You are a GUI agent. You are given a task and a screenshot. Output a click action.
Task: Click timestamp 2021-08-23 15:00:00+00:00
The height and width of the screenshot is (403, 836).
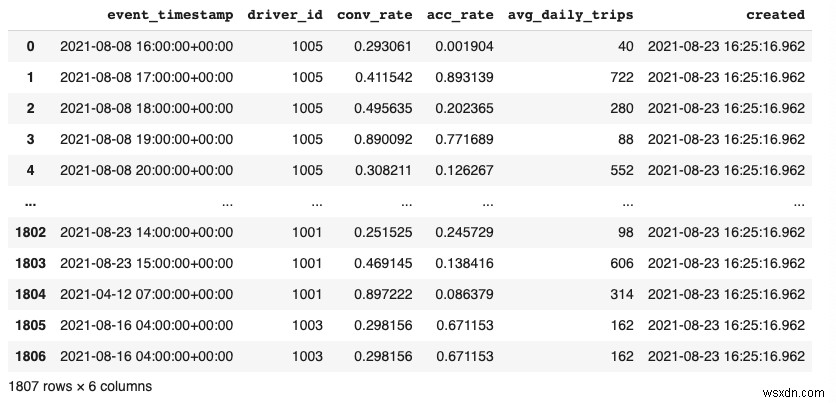pos(147,263)
